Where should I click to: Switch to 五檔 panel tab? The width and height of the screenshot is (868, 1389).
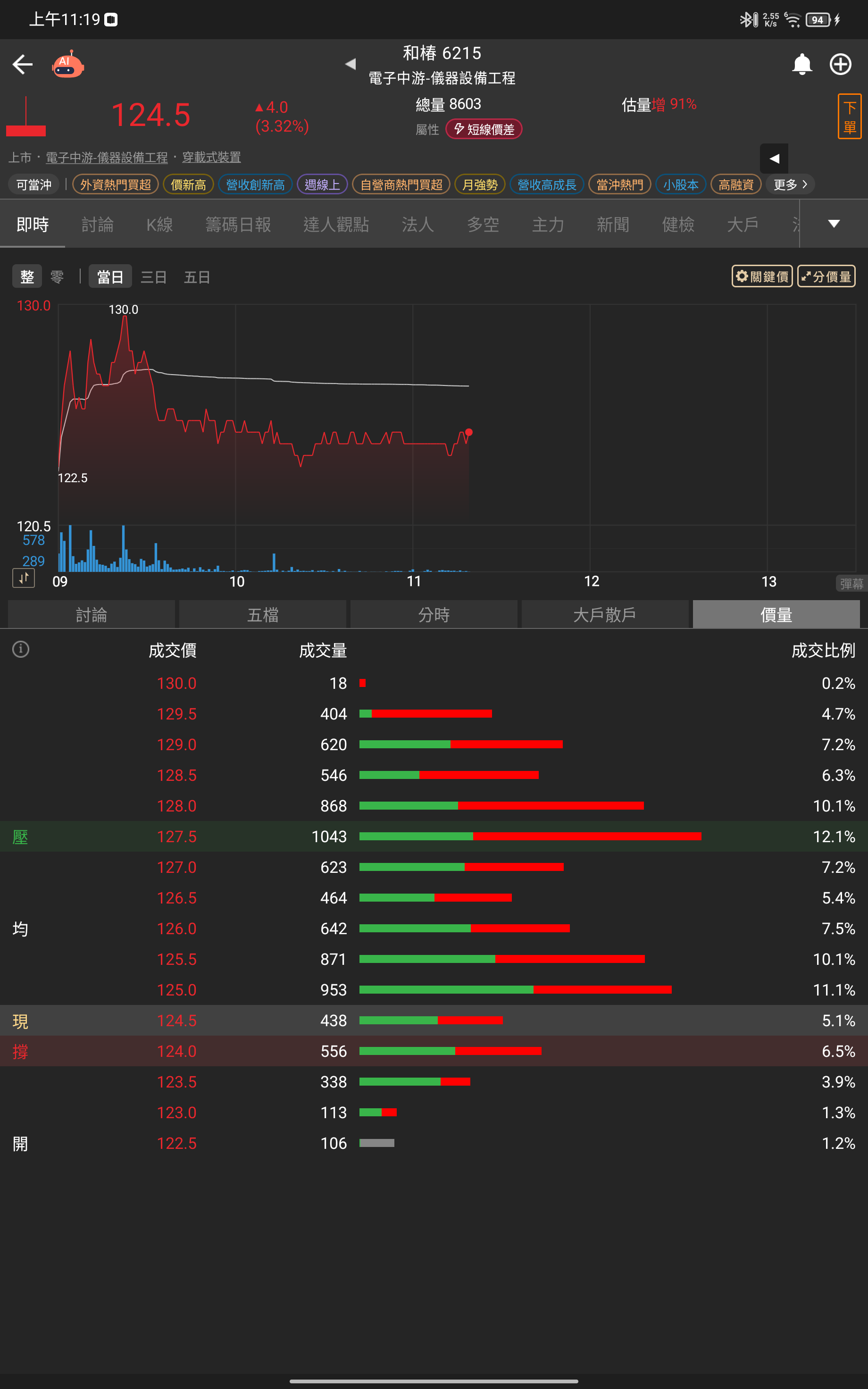point(262,615)
